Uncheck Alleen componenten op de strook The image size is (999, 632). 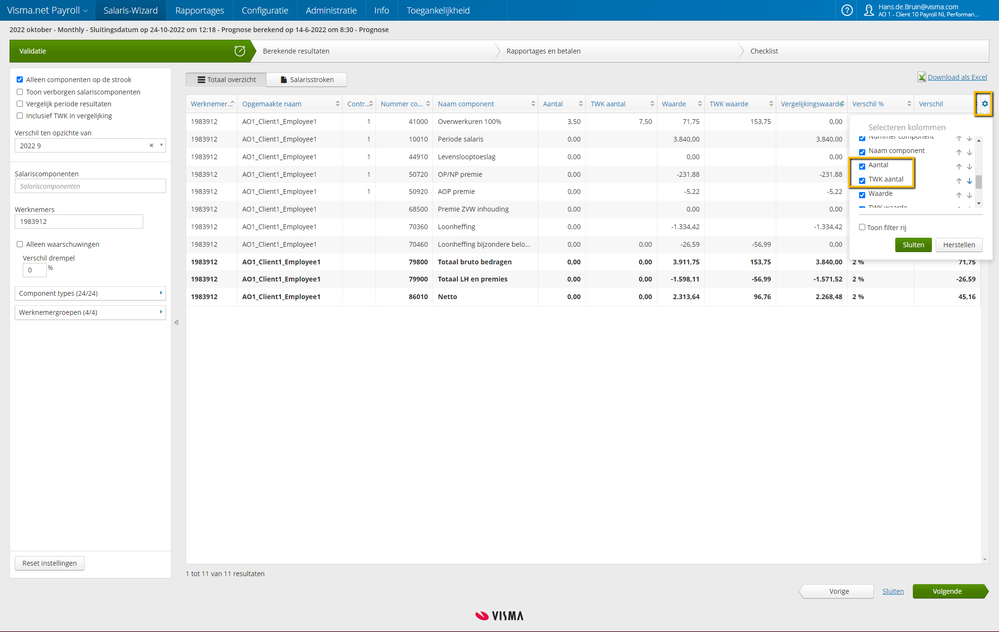point(20,80)
